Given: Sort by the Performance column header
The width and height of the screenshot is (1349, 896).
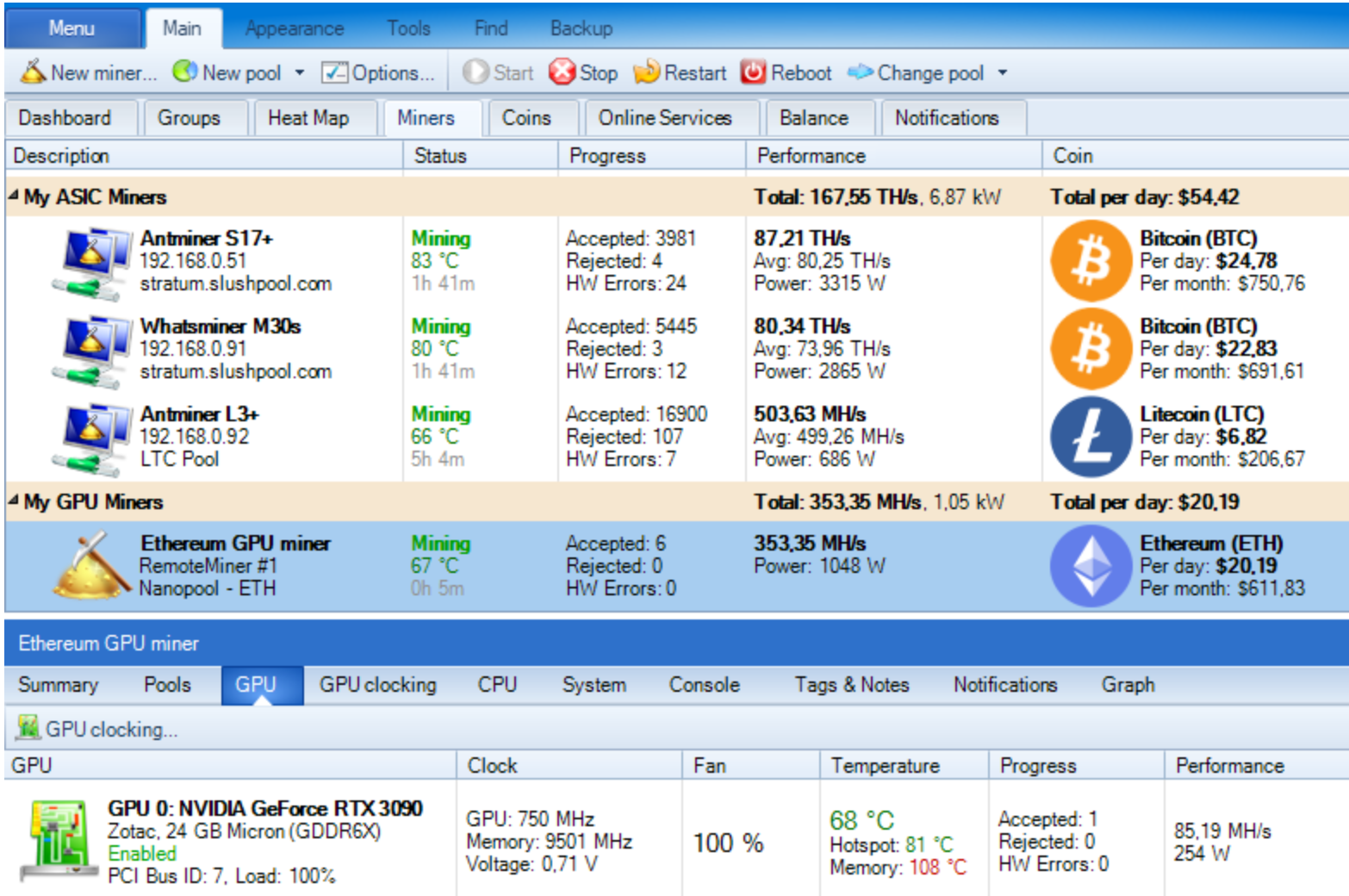Looking at the screenshot, I should (x=811, y=156).
